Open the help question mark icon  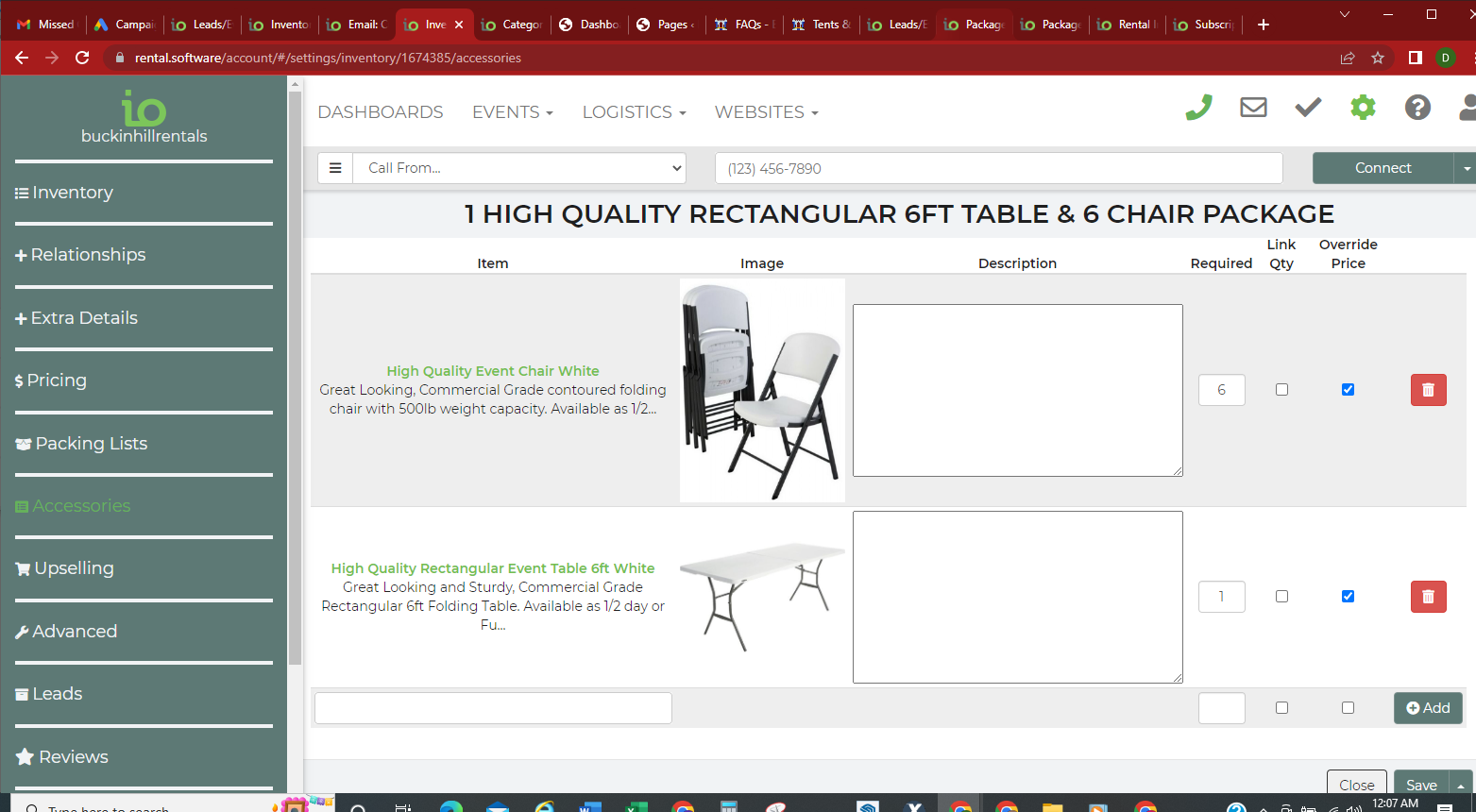[x=1417, y=108]
